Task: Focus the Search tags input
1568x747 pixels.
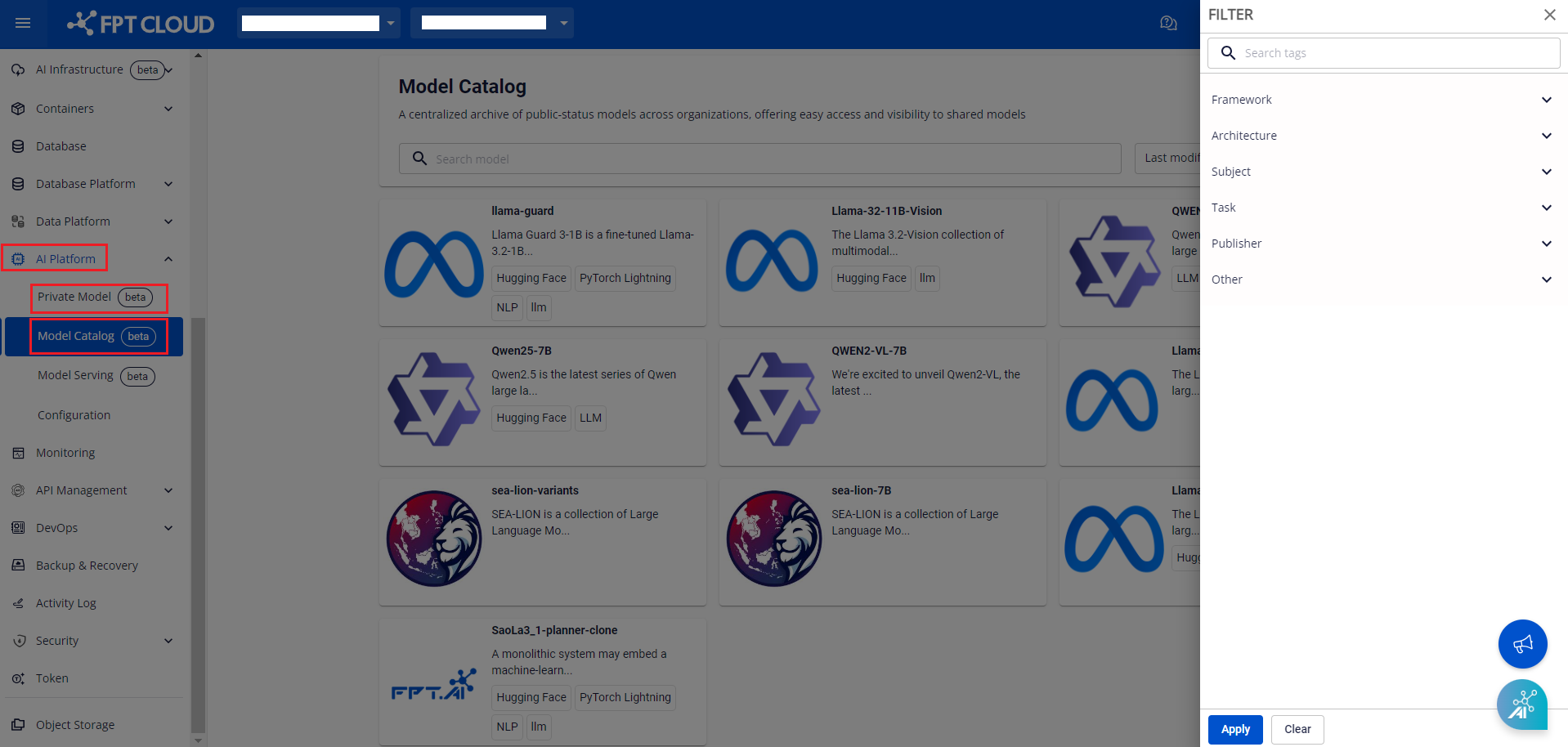Action: pyautogui.click(x=1383, y=53)
